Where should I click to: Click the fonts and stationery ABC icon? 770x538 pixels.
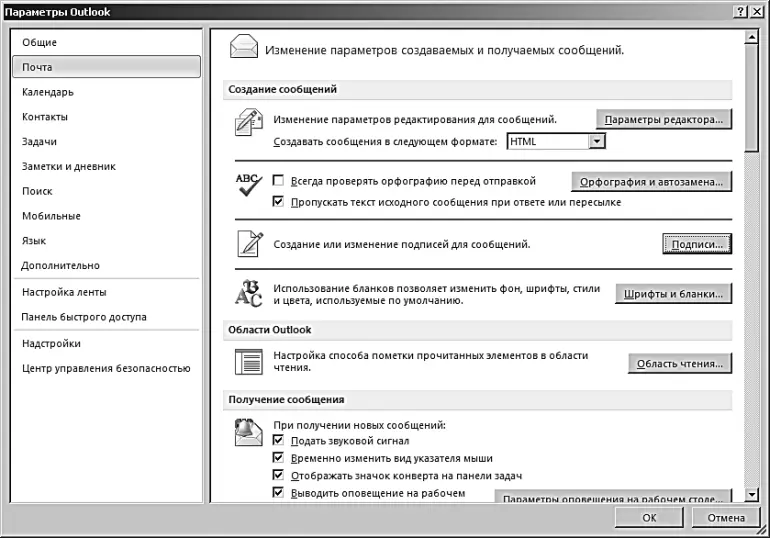tap(248, 293)
